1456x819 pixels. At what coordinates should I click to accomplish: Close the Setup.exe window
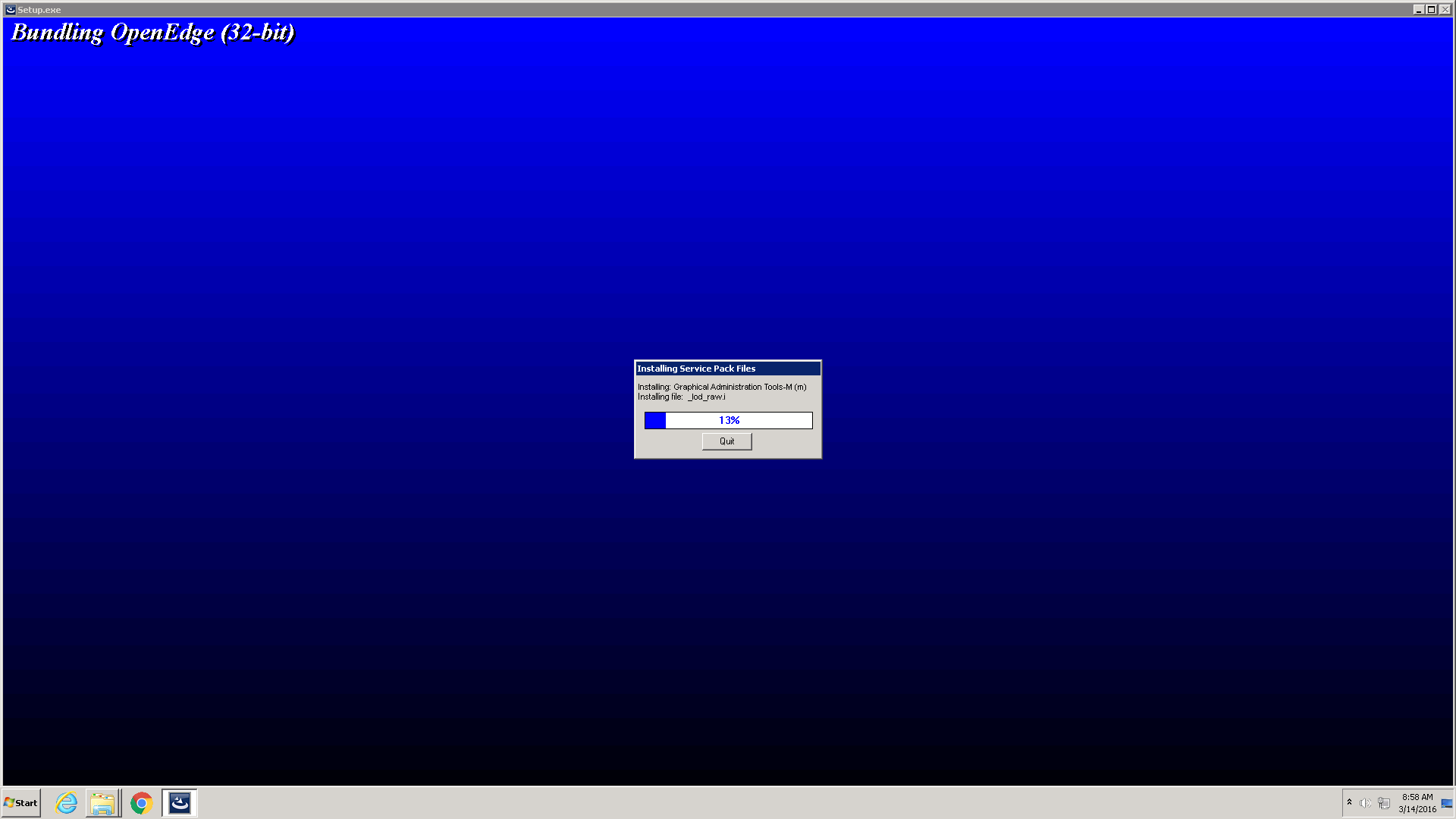coord(1445,10)
